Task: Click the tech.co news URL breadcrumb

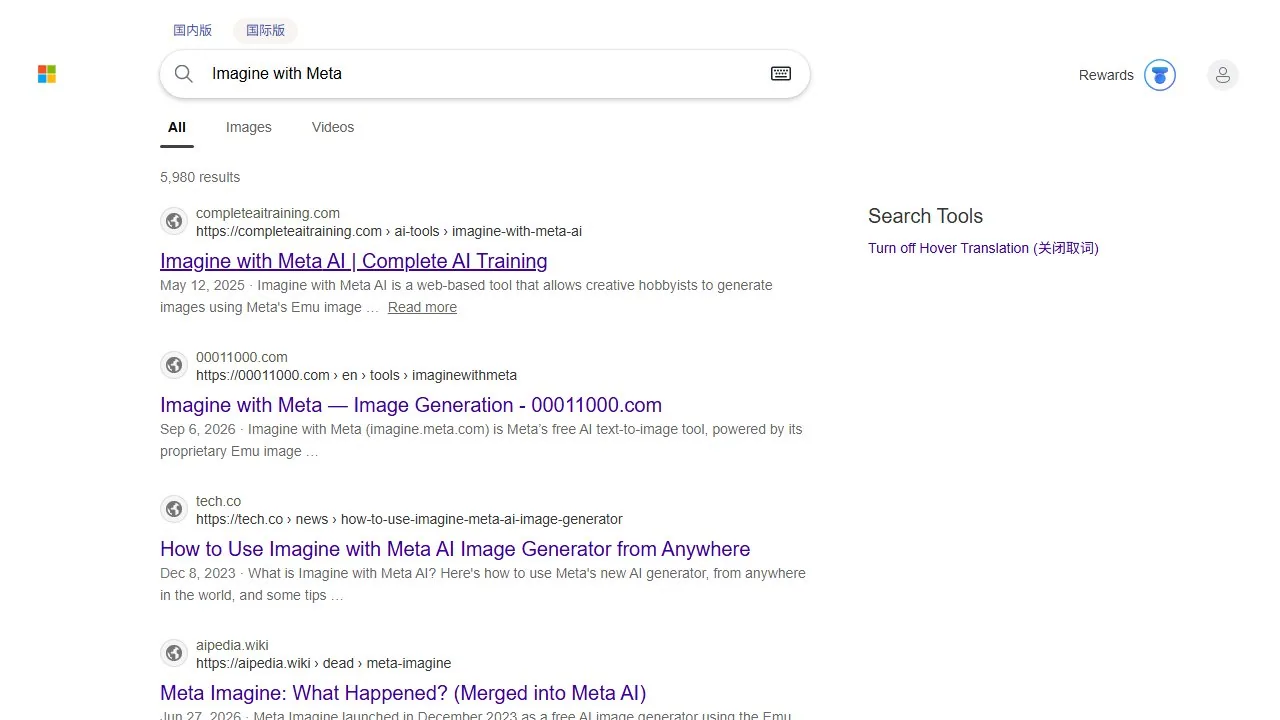Action: (x=409, y=519)
